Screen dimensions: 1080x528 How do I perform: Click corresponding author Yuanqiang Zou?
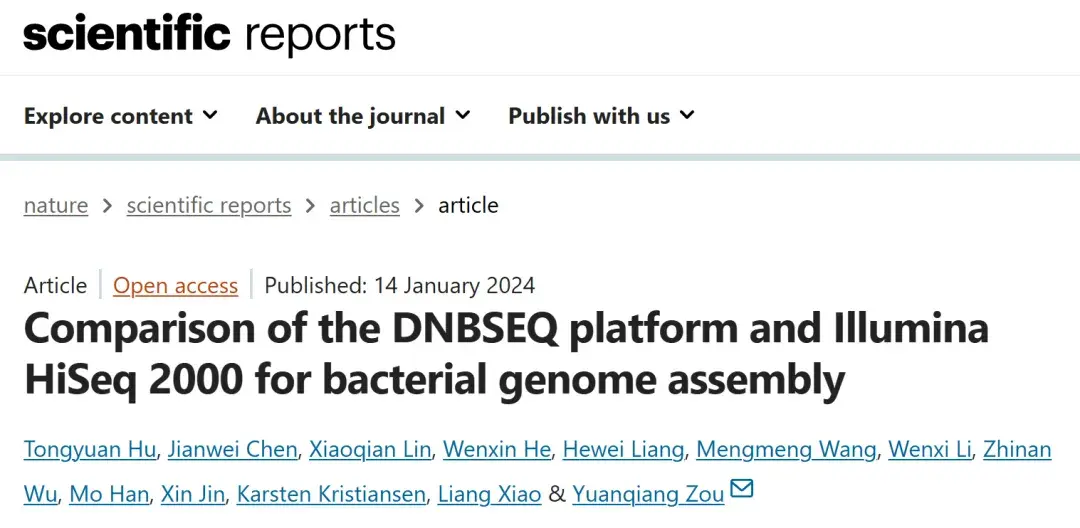(648, 494)
